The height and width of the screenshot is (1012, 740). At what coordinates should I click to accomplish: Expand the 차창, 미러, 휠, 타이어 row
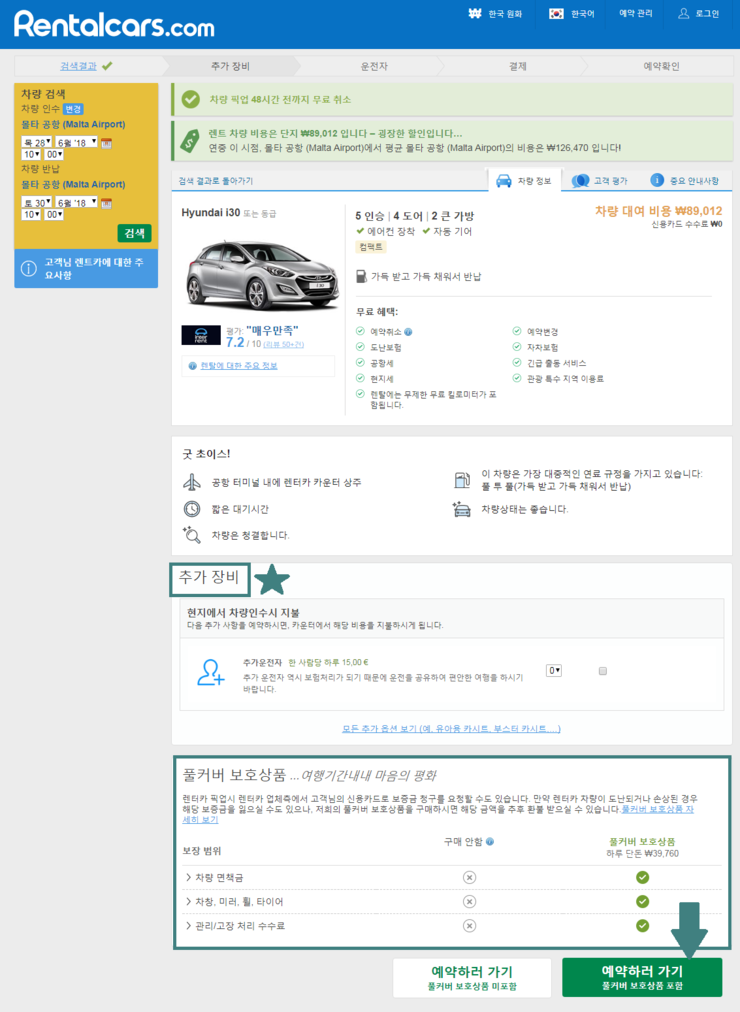(234, 902)
